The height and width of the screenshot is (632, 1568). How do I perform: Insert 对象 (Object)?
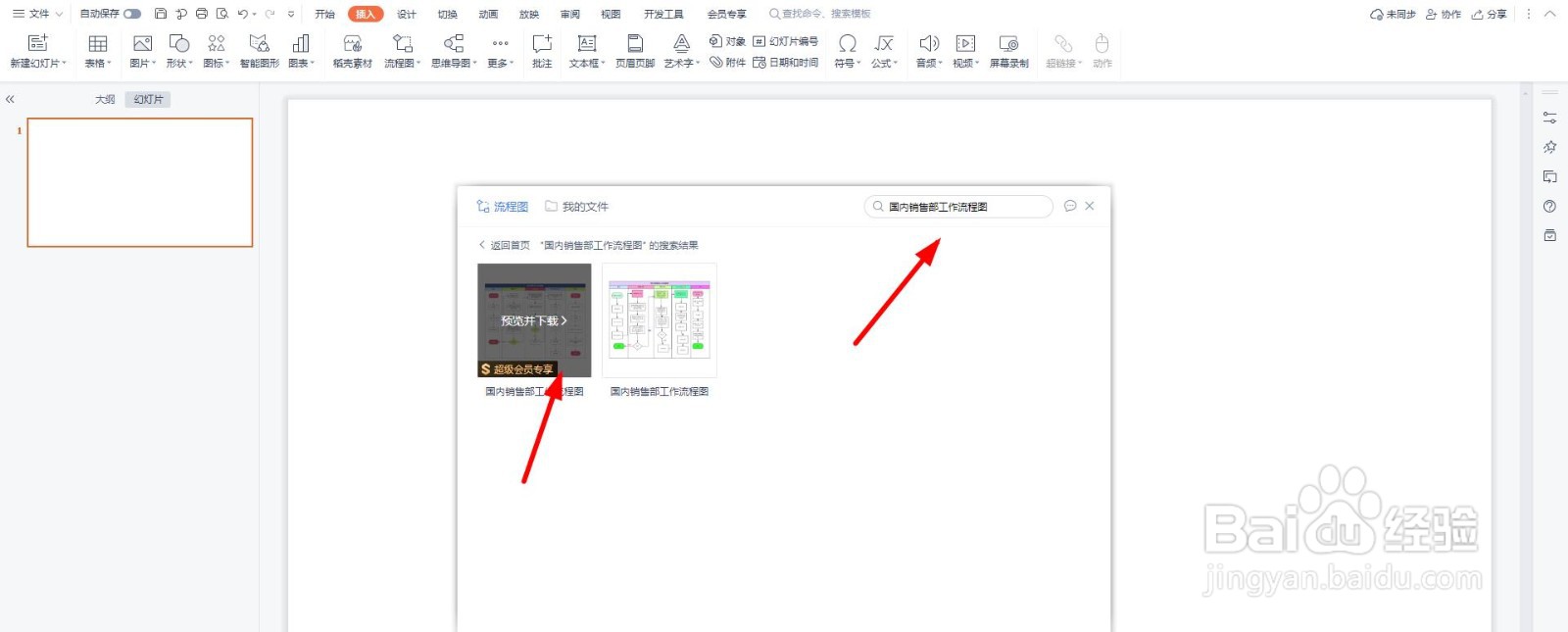[727, 41]
